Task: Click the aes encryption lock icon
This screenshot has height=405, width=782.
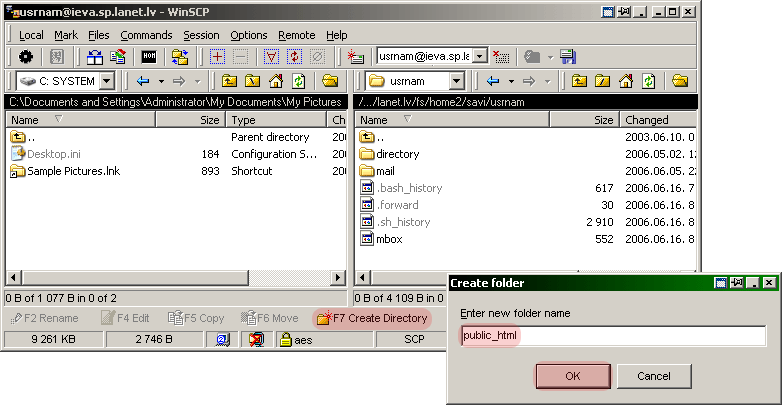Action: coord(286,340)
